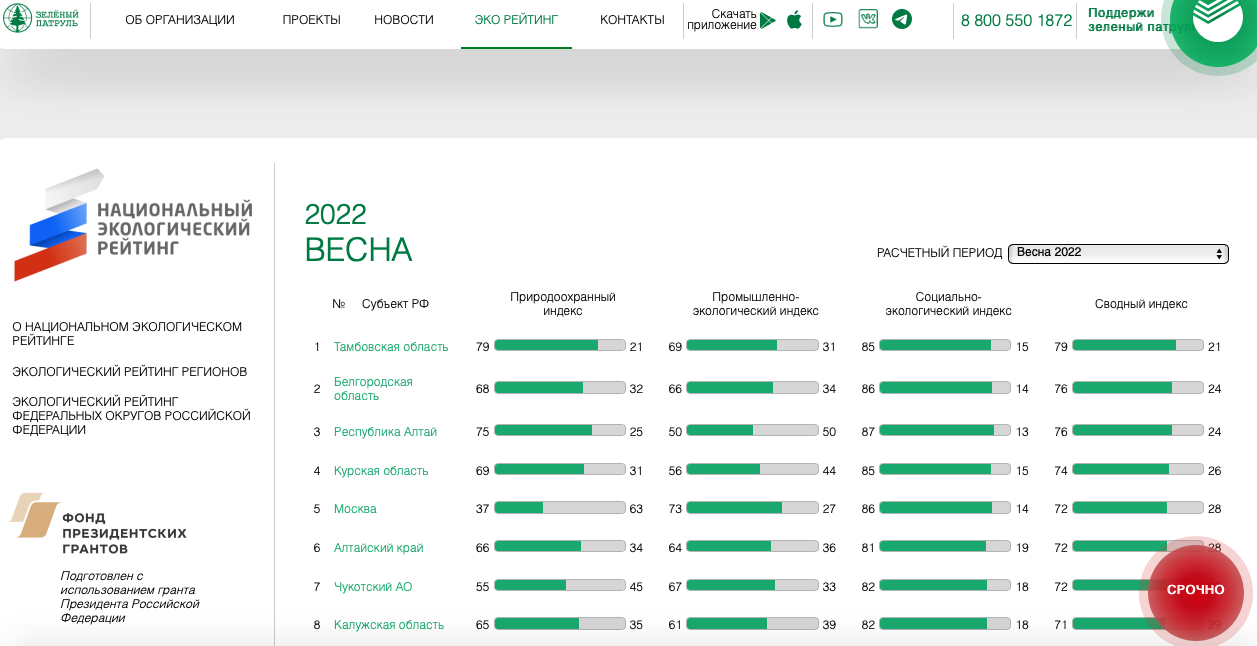
Task: Click the Экологический рейтинг регионов sidebar link
Action: pyautogui.click(x=130, y=372)
